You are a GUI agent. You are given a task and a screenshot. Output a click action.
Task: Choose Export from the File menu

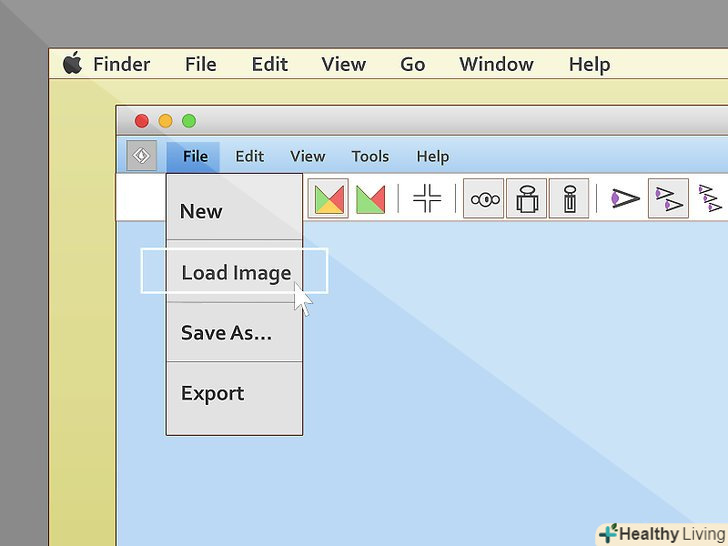point(212,393)
